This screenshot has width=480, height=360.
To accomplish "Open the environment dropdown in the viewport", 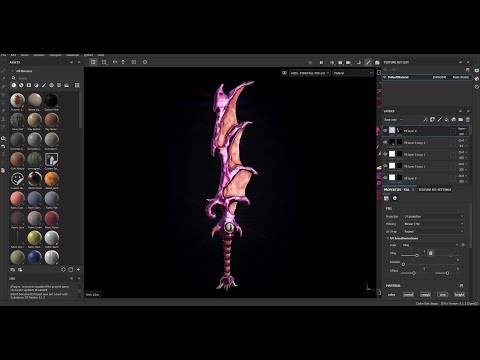I will point(310,73).
